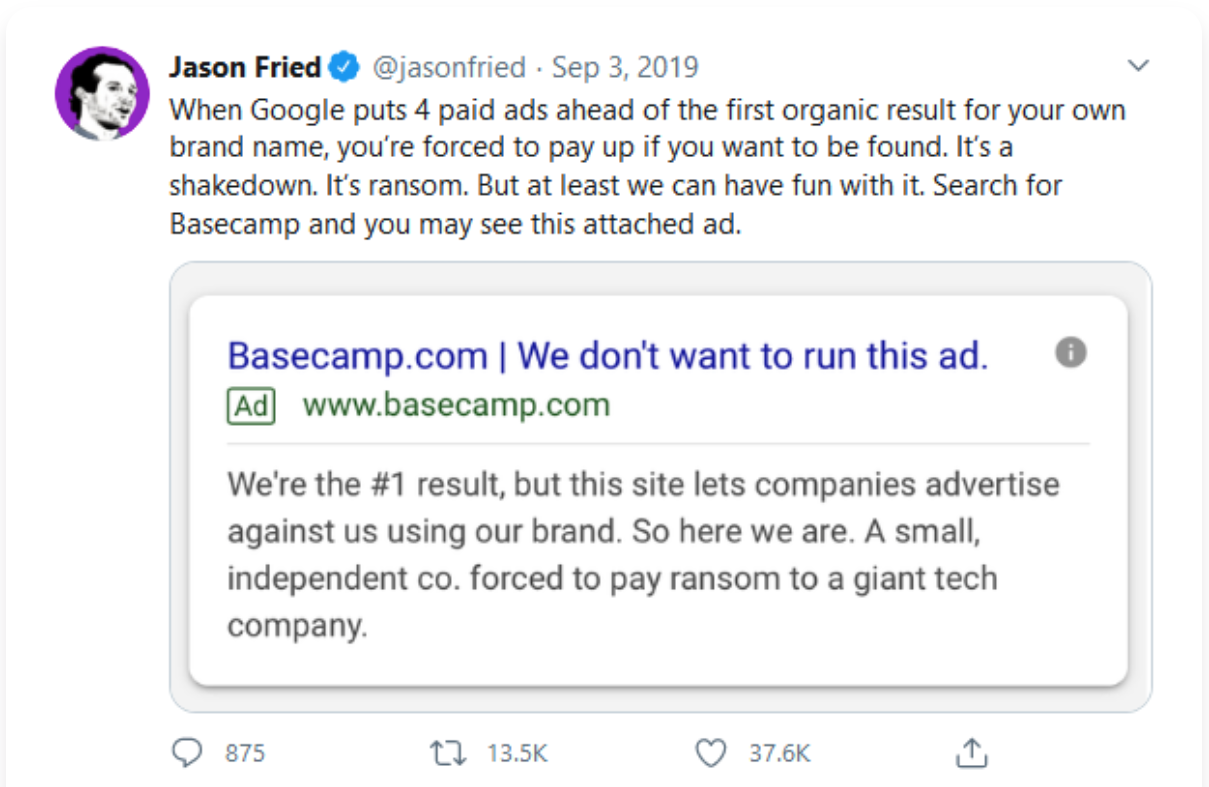Open Jason Fried display name link
Screen dimensions: 1209x787
point(245,68)
